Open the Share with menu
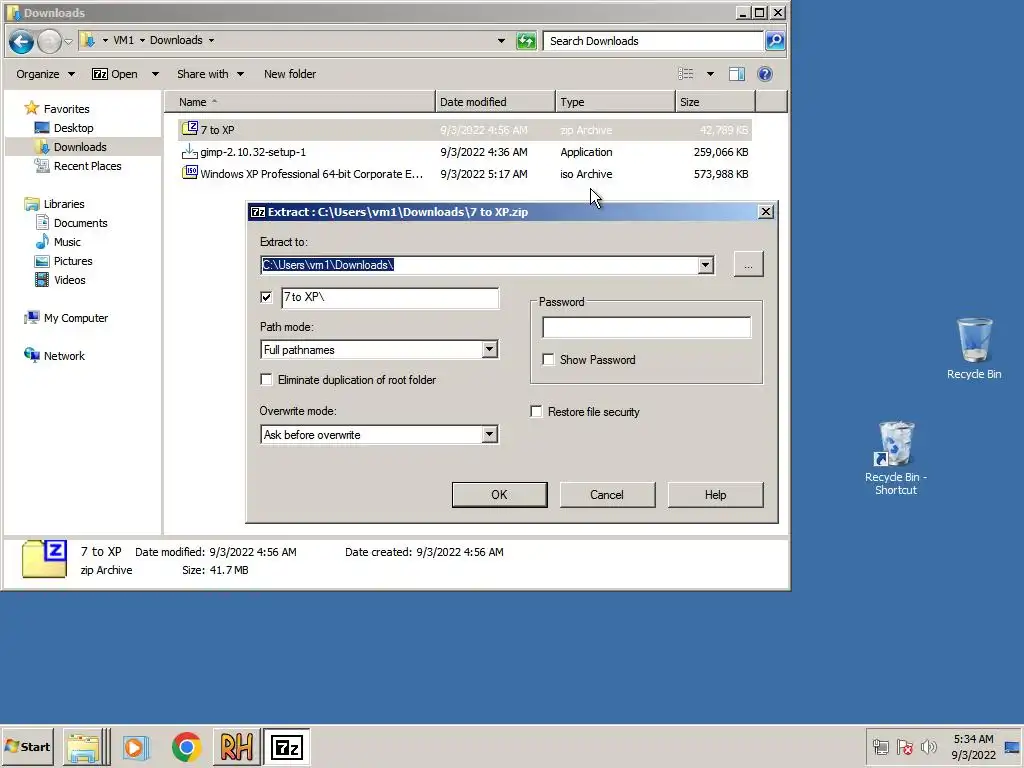The width and height of the screenshot is (1024, 768). point(210,74)
